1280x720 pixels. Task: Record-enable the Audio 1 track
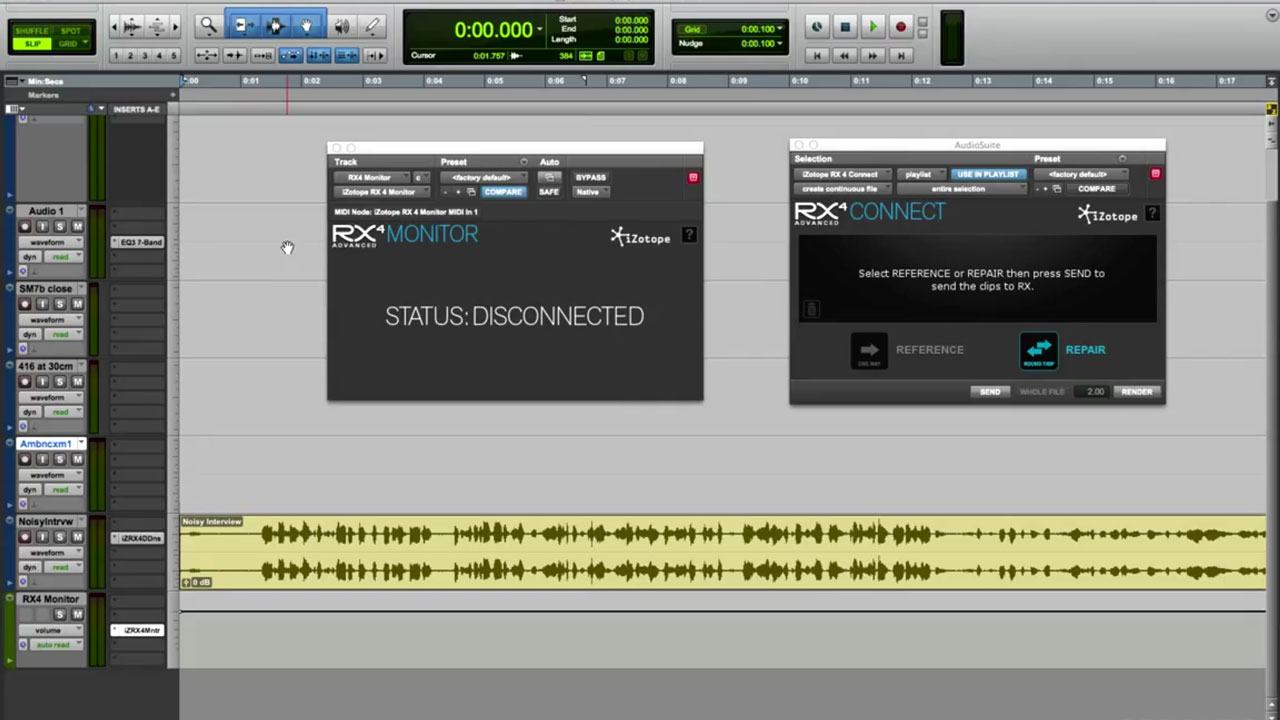coord(25,227)
